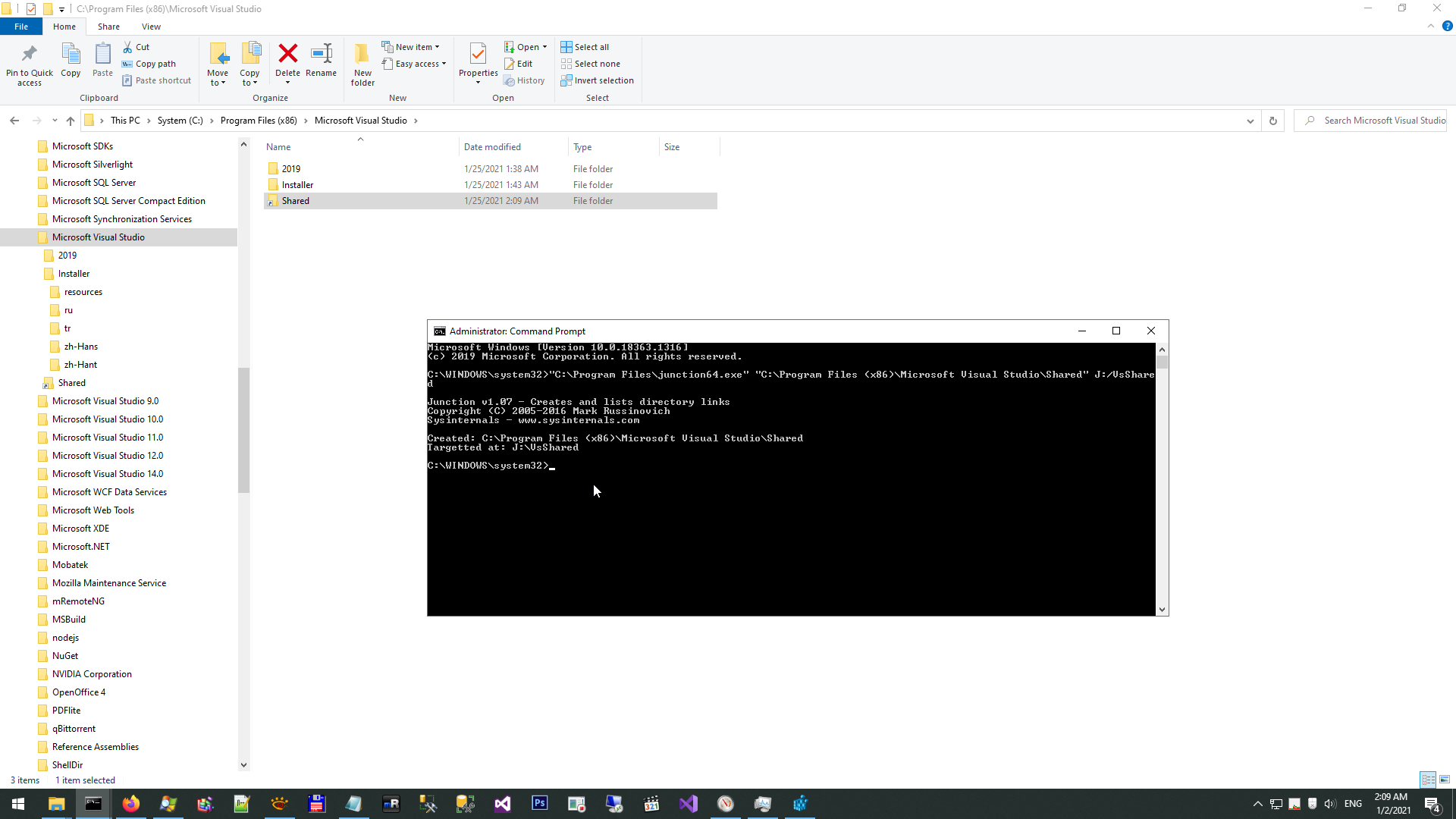
Task: Expand the address bar history dropdown
Action: pyautogui.click(x=1250, y=121)
